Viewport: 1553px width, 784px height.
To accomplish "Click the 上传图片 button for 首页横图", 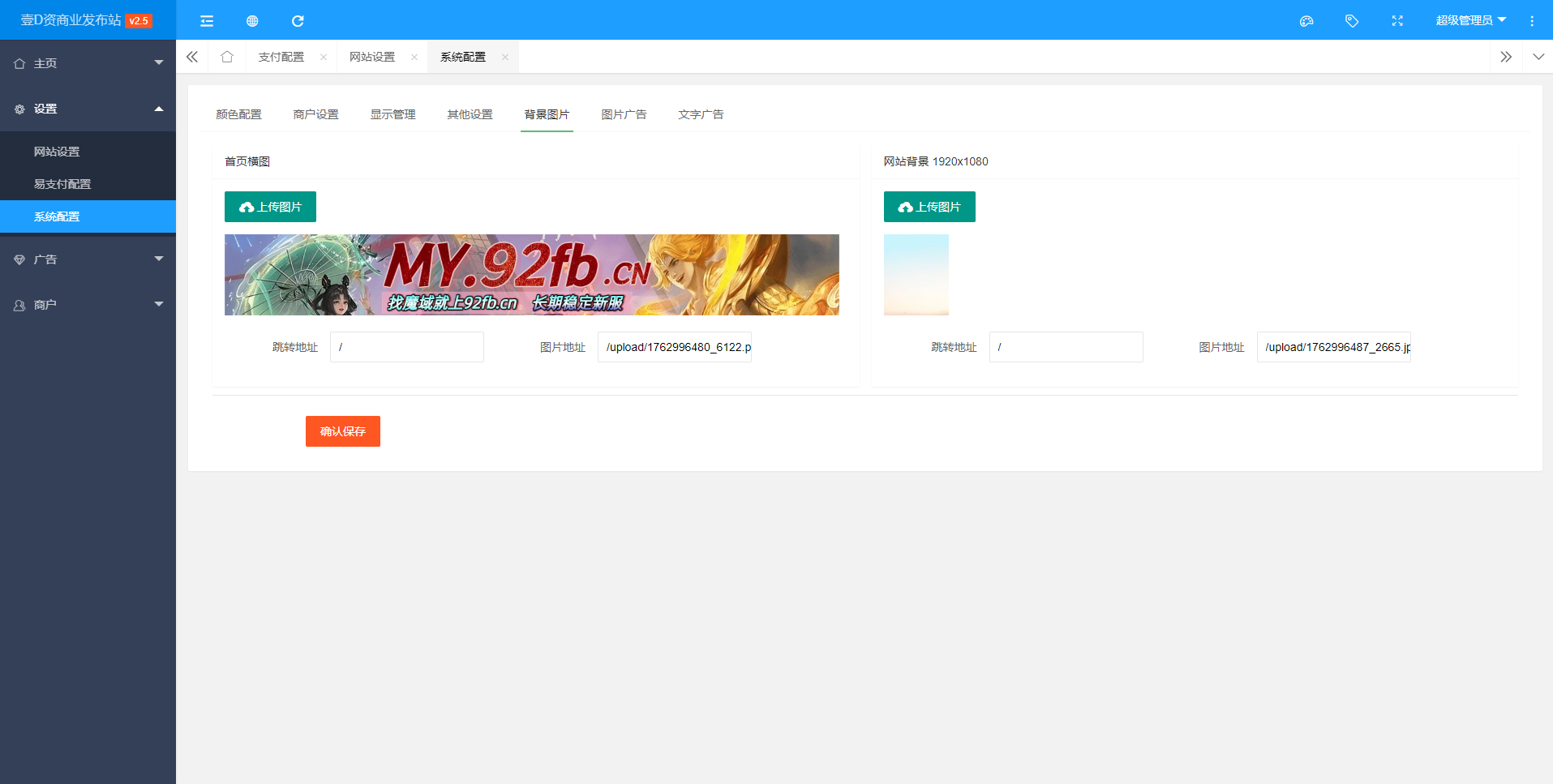I will (x=270, y=207).
